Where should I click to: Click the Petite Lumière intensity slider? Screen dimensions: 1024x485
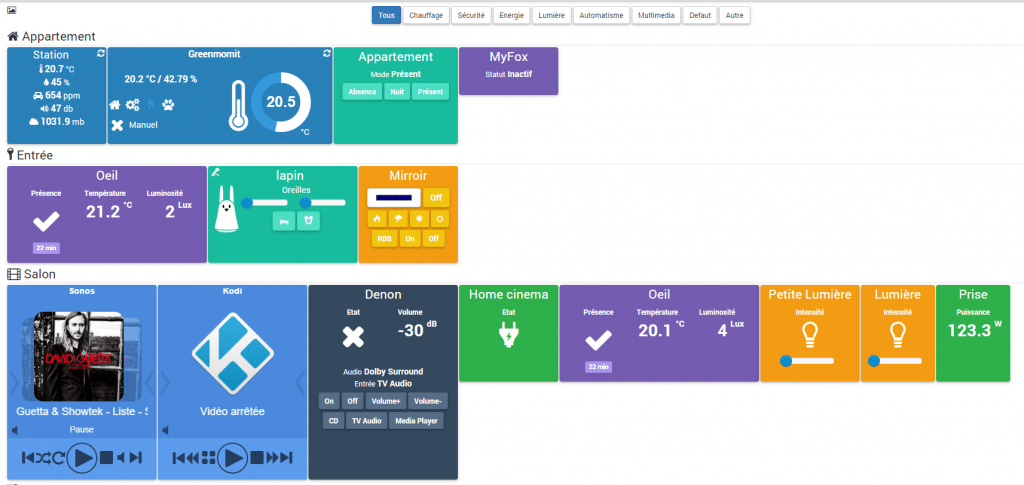point(809,360)
